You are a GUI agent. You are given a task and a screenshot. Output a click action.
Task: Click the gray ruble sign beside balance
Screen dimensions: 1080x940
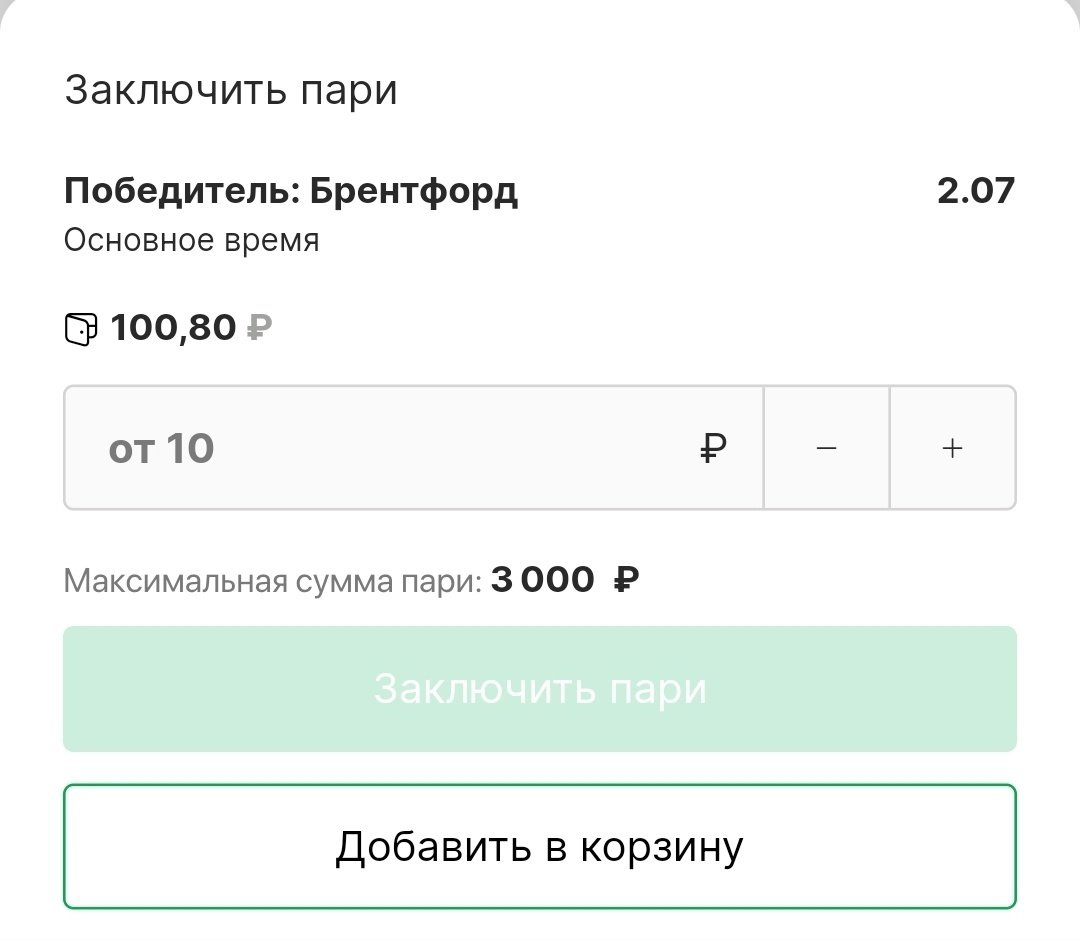pos(259,327)
